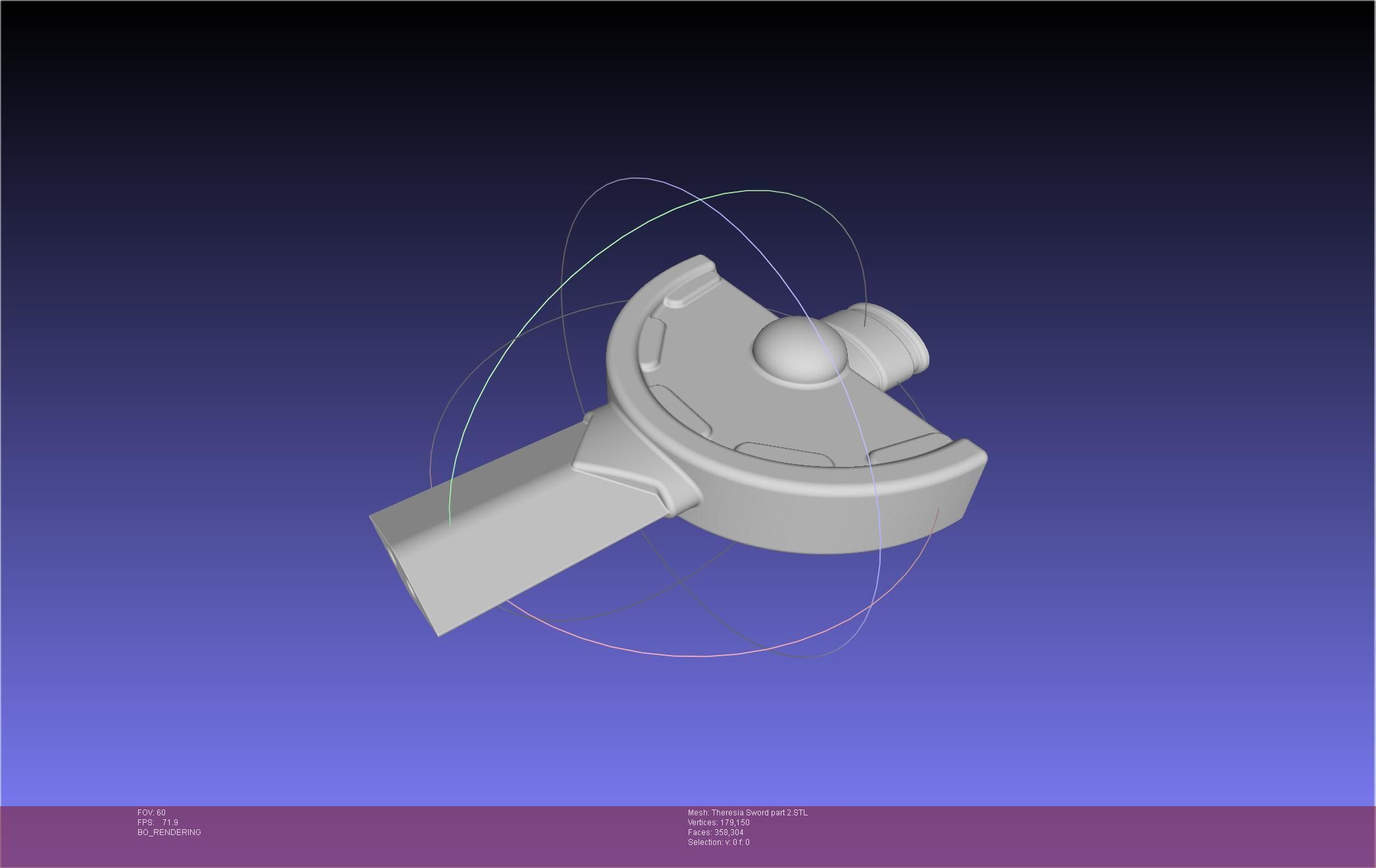Screen dimensions: 1376x868
Task: Click the BO_RENDERING label
Action: (169, 832)
